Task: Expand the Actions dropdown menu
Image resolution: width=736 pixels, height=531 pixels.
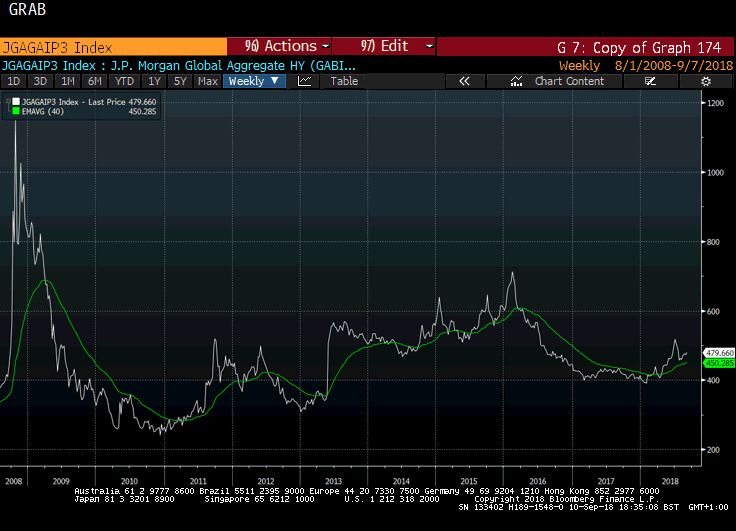Action: coord(279,46)
